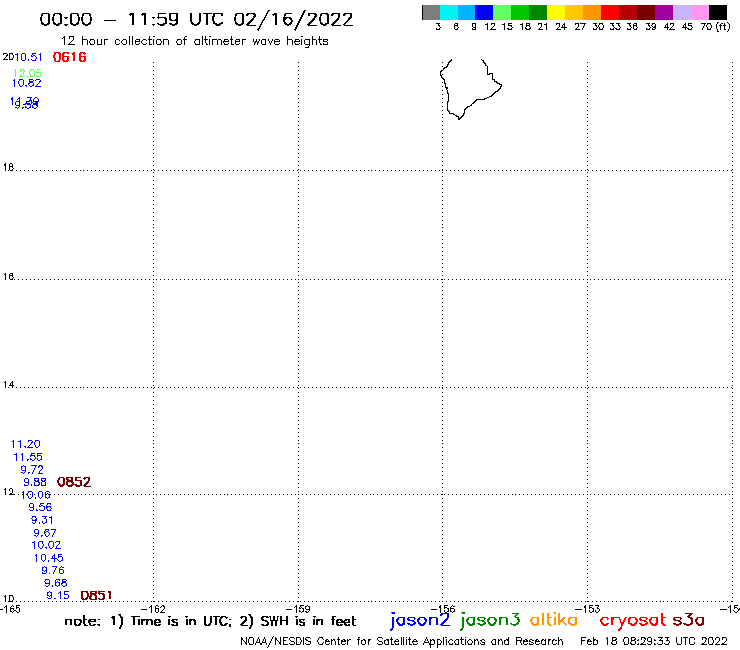The height and width of the screenshot is (650, 740).
Task: Select the timestamp 'Feb 18 08:29:33 UTC 2022'
Action: click(x=654, y=641)
